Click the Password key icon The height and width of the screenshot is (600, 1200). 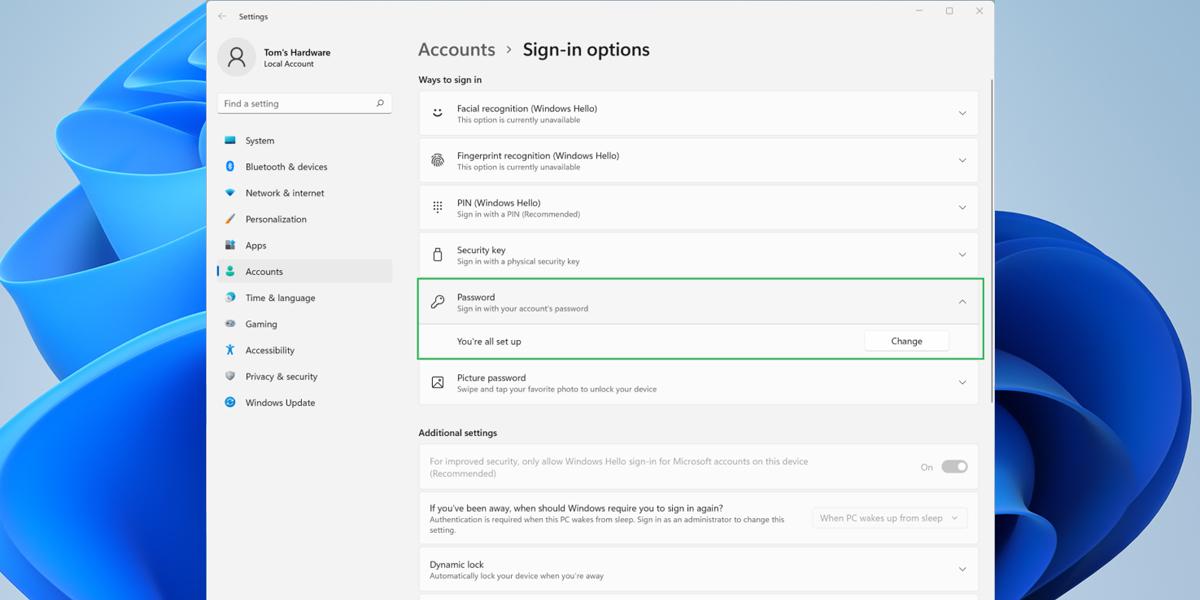pyautogui.click(x=437, y=302)
